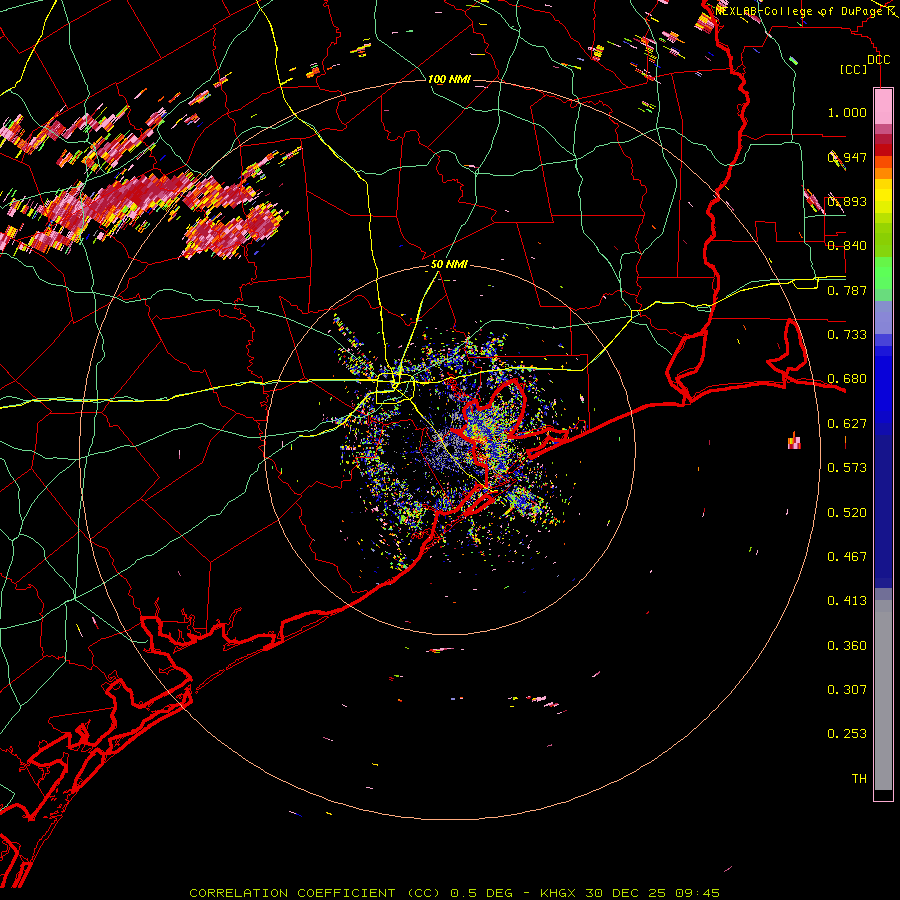This screenshot has height=900, width=900.
Task: Click the 0.467 scale value
Action: click(x=847, y=557)
